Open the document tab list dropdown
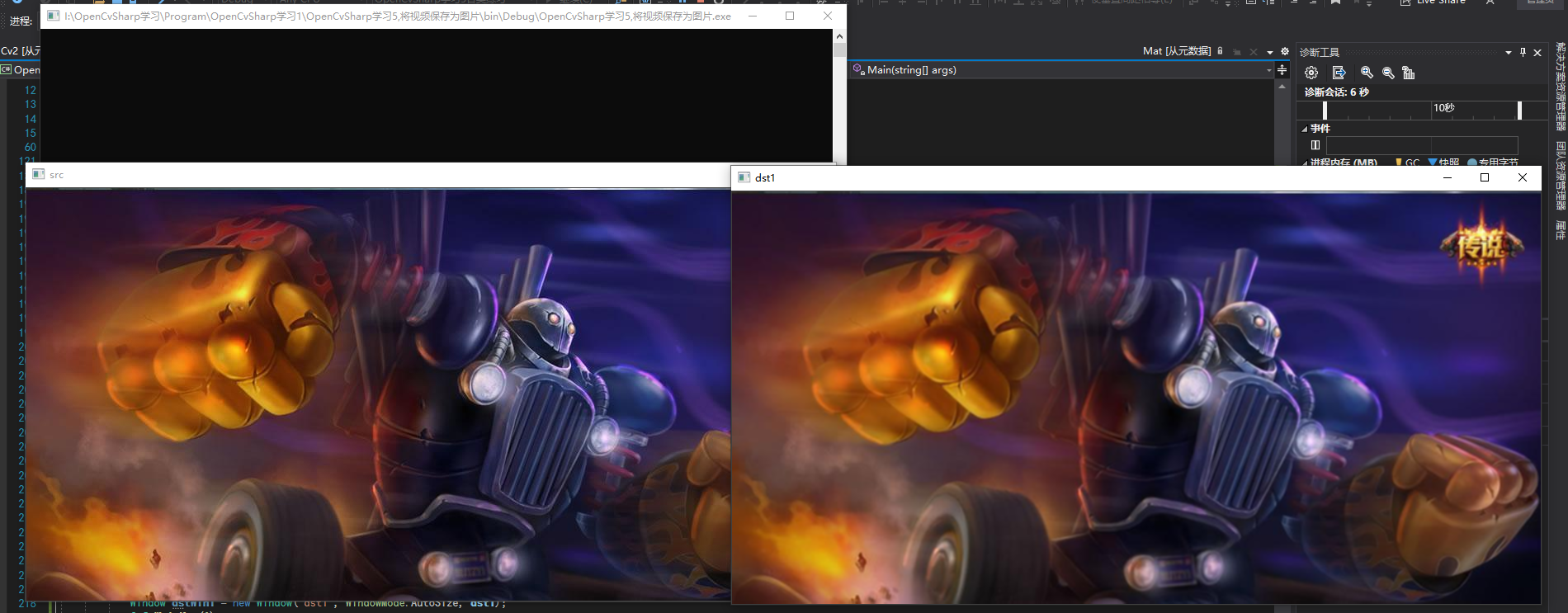Image resolution: width=1568 pixels, height=613 pixels. pyautogui.click(x=1270, y=52)
